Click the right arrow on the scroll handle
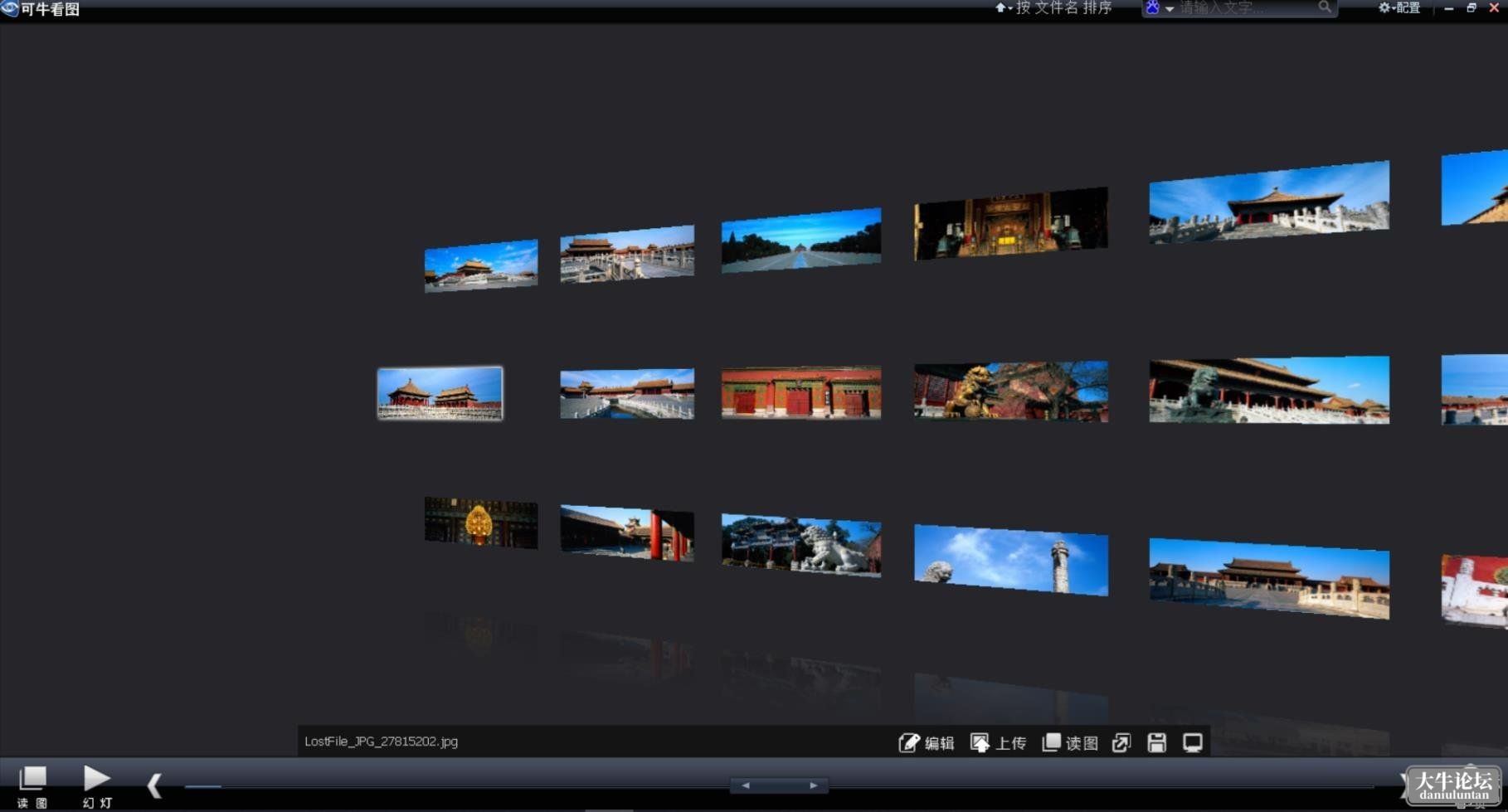1508x812 pixels. coord(814,785)
